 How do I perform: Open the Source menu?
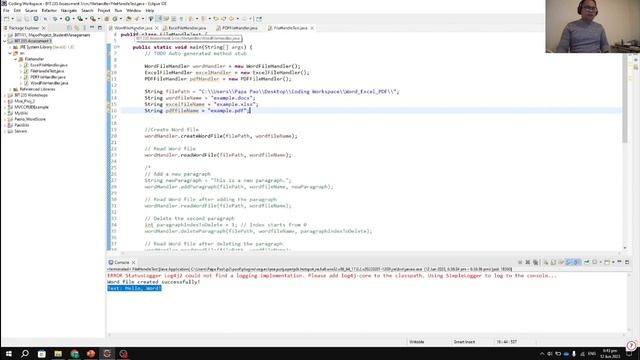[31, 11]
